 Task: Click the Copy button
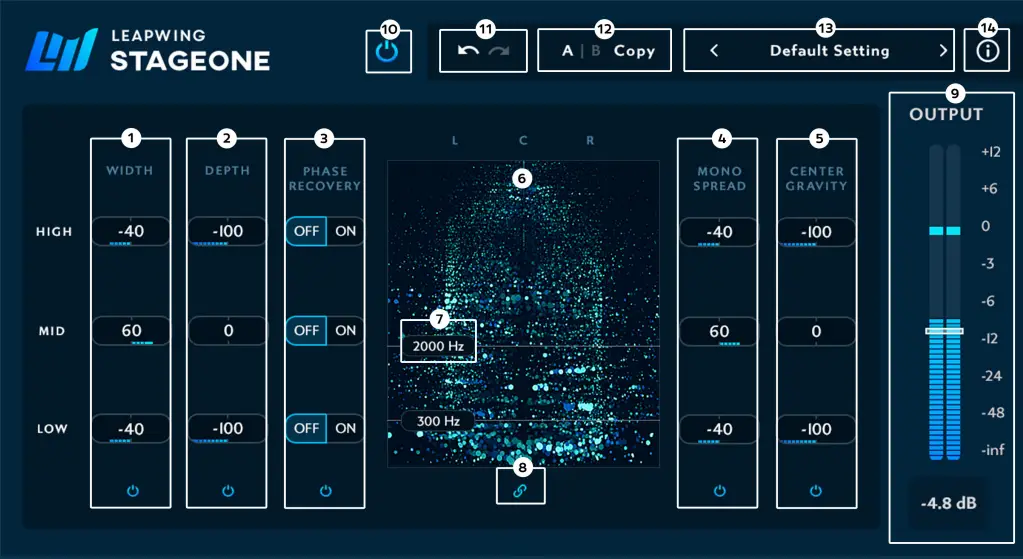pyautogui.click(x=634, y=51)
